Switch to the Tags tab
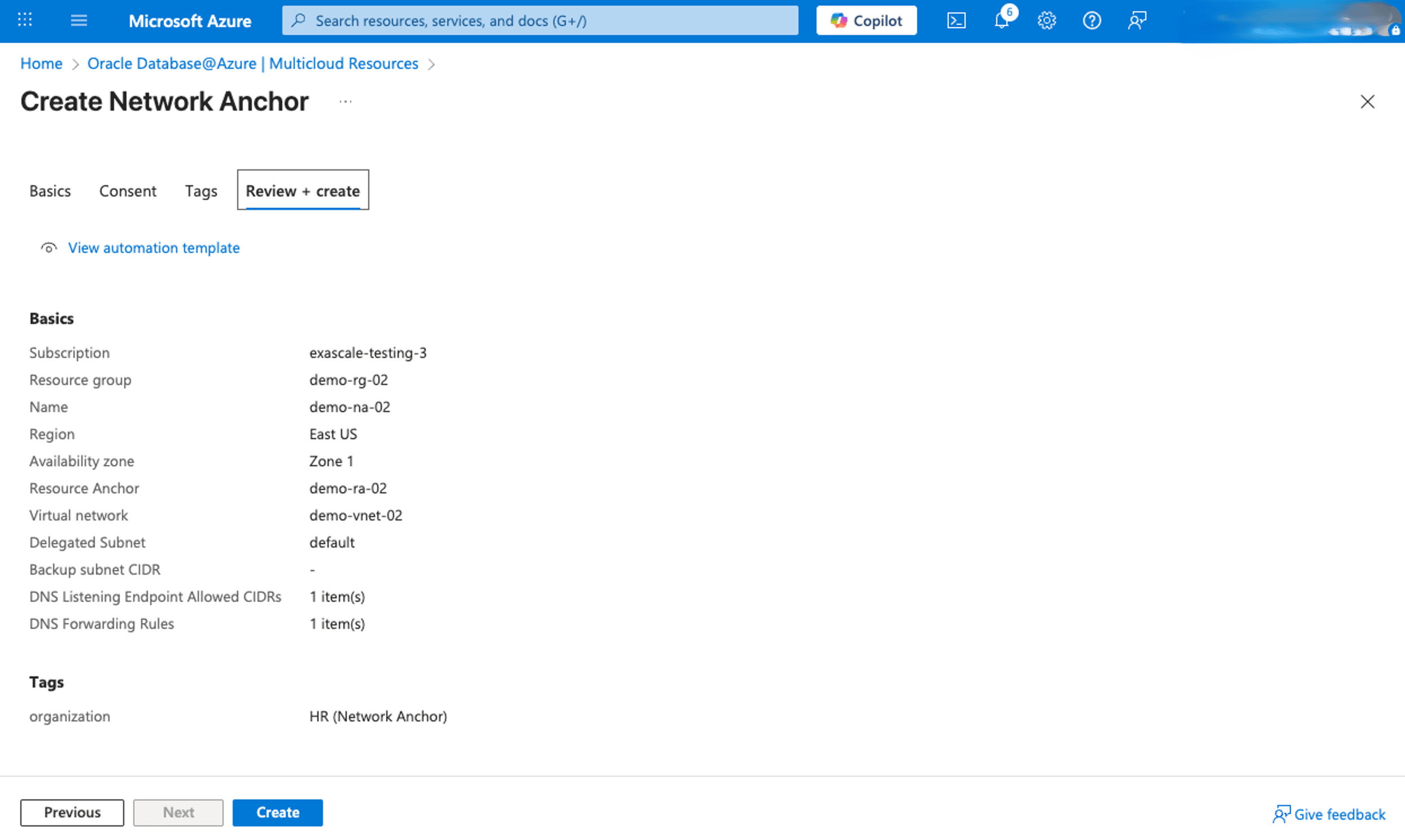This screenshot has height=840, width=1405. [201, 191]
